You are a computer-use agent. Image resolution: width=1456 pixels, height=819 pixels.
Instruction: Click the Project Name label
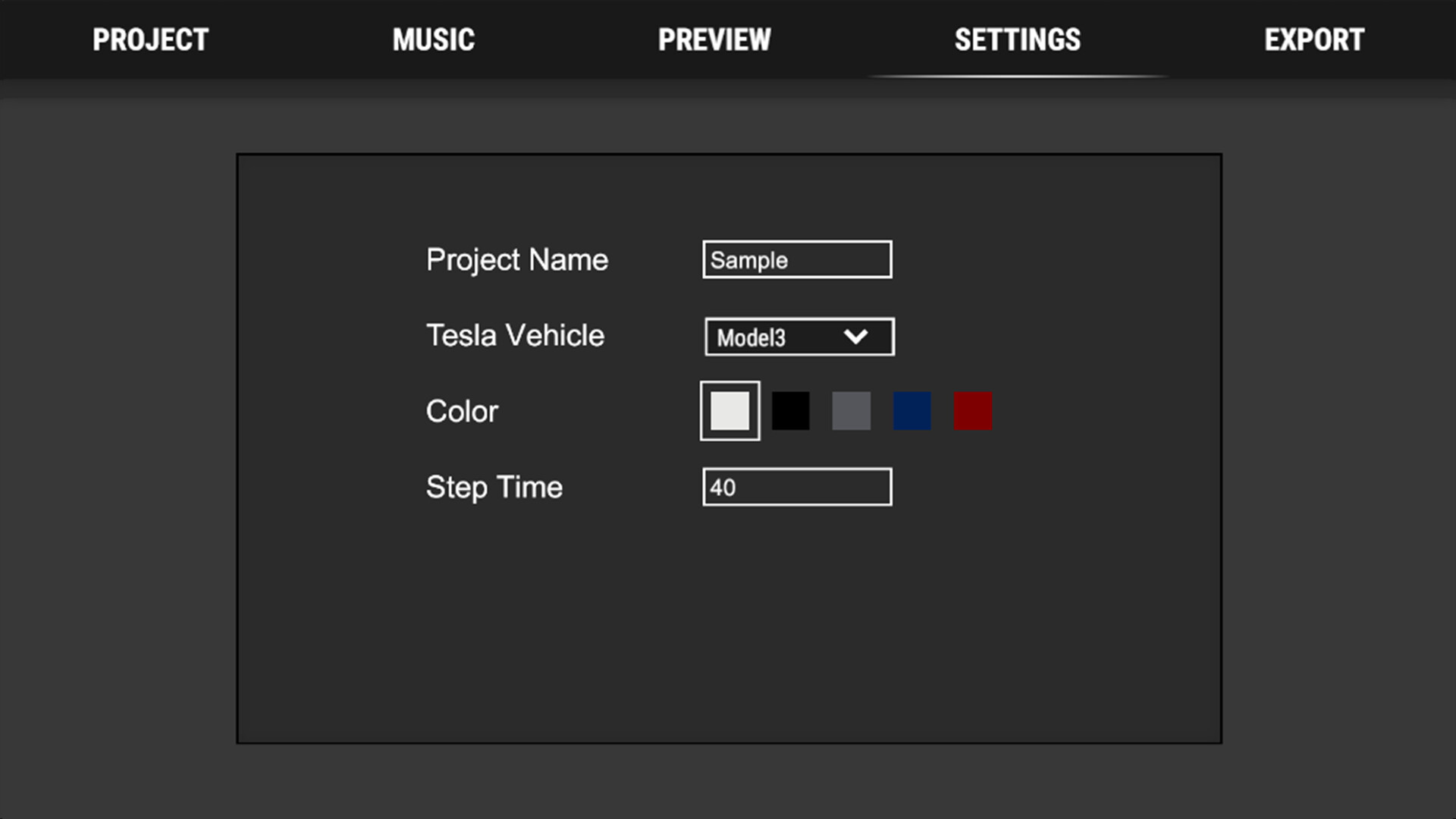517,259
